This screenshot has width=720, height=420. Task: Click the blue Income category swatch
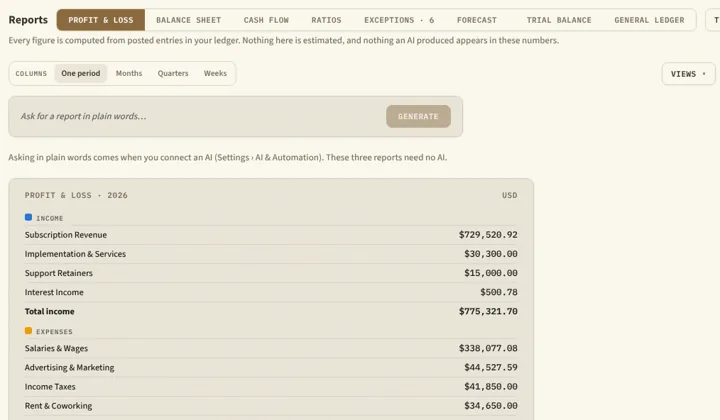pyautogui.click(x=28, y=217)
